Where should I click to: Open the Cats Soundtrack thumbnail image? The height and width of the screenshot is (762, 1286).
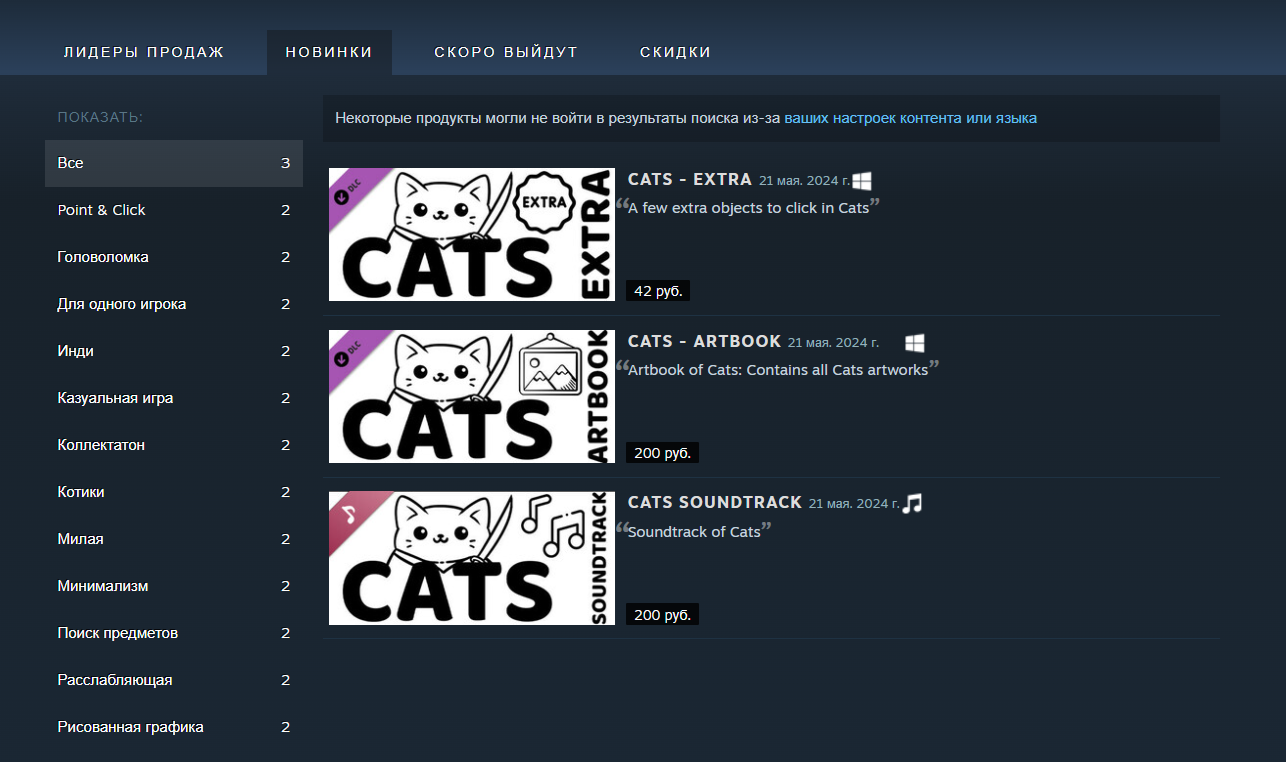472,558
